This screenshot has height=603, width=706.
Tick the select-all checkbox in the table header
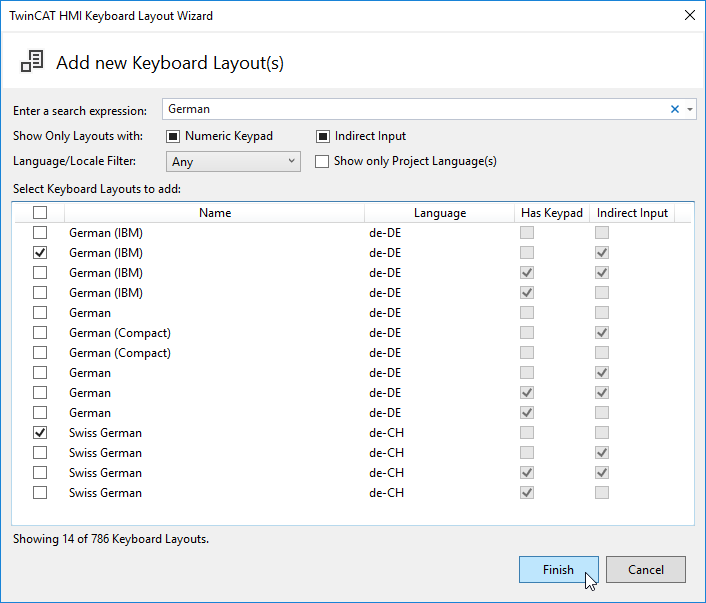click(40, 212)
